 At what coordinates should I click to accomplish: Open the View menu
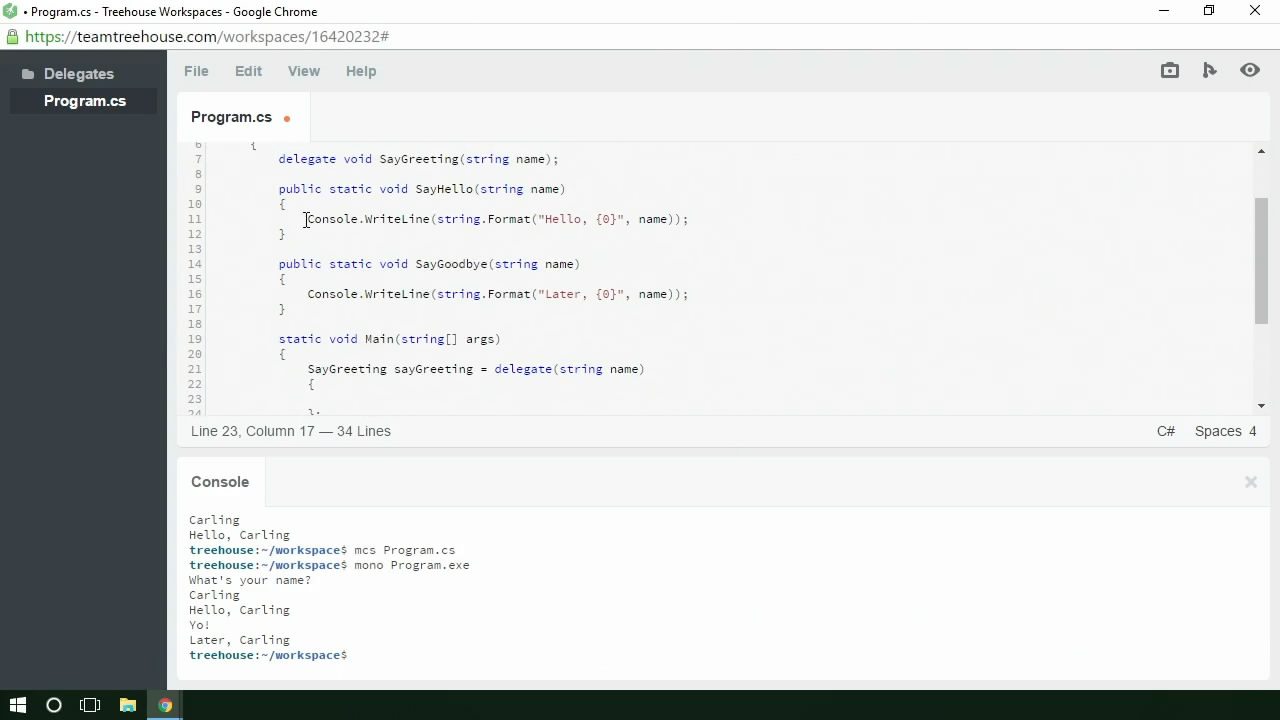304,71
